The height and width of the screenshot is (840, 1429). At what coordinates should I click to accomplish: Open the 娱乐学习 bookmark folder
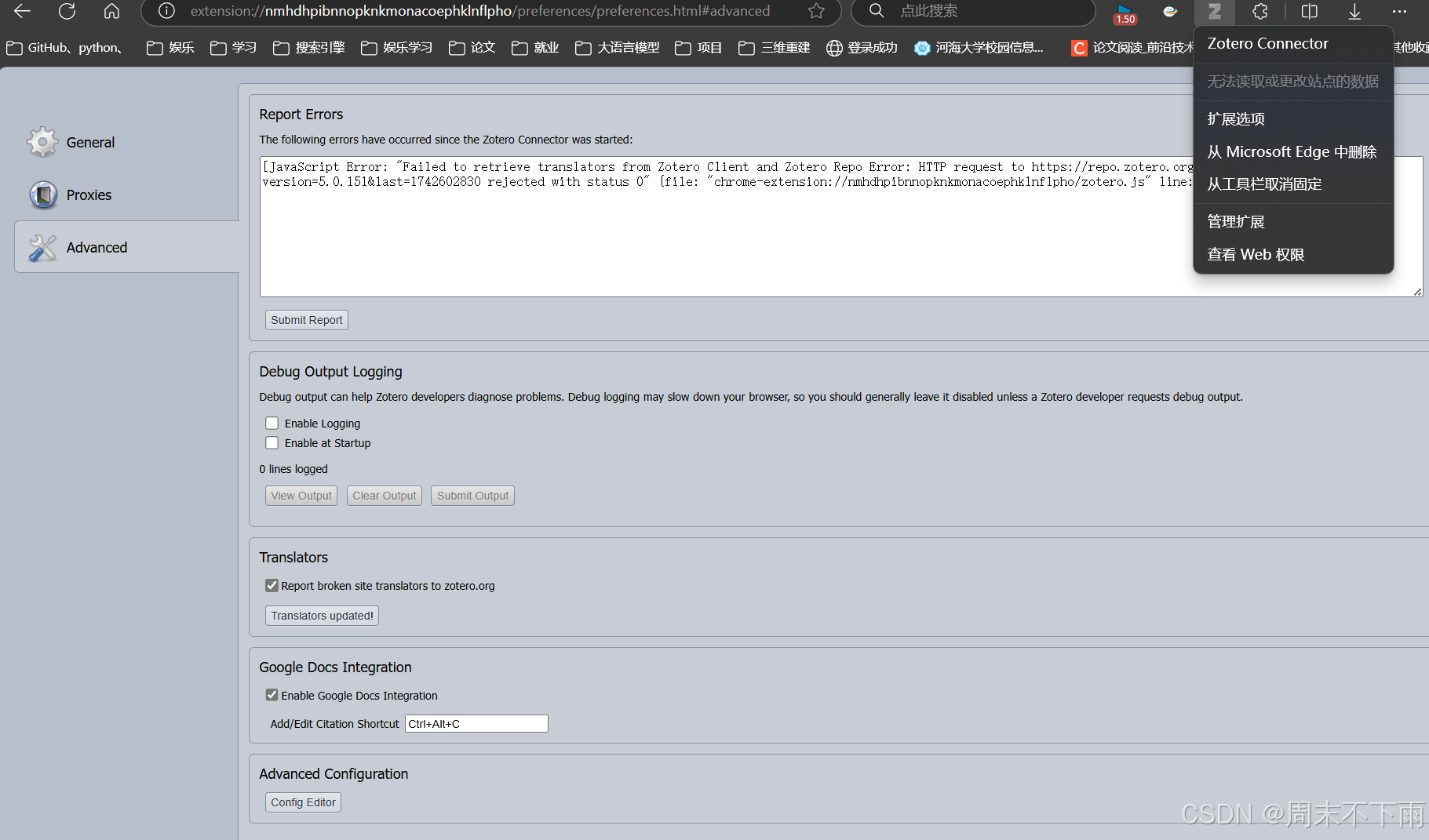[397, 48]
